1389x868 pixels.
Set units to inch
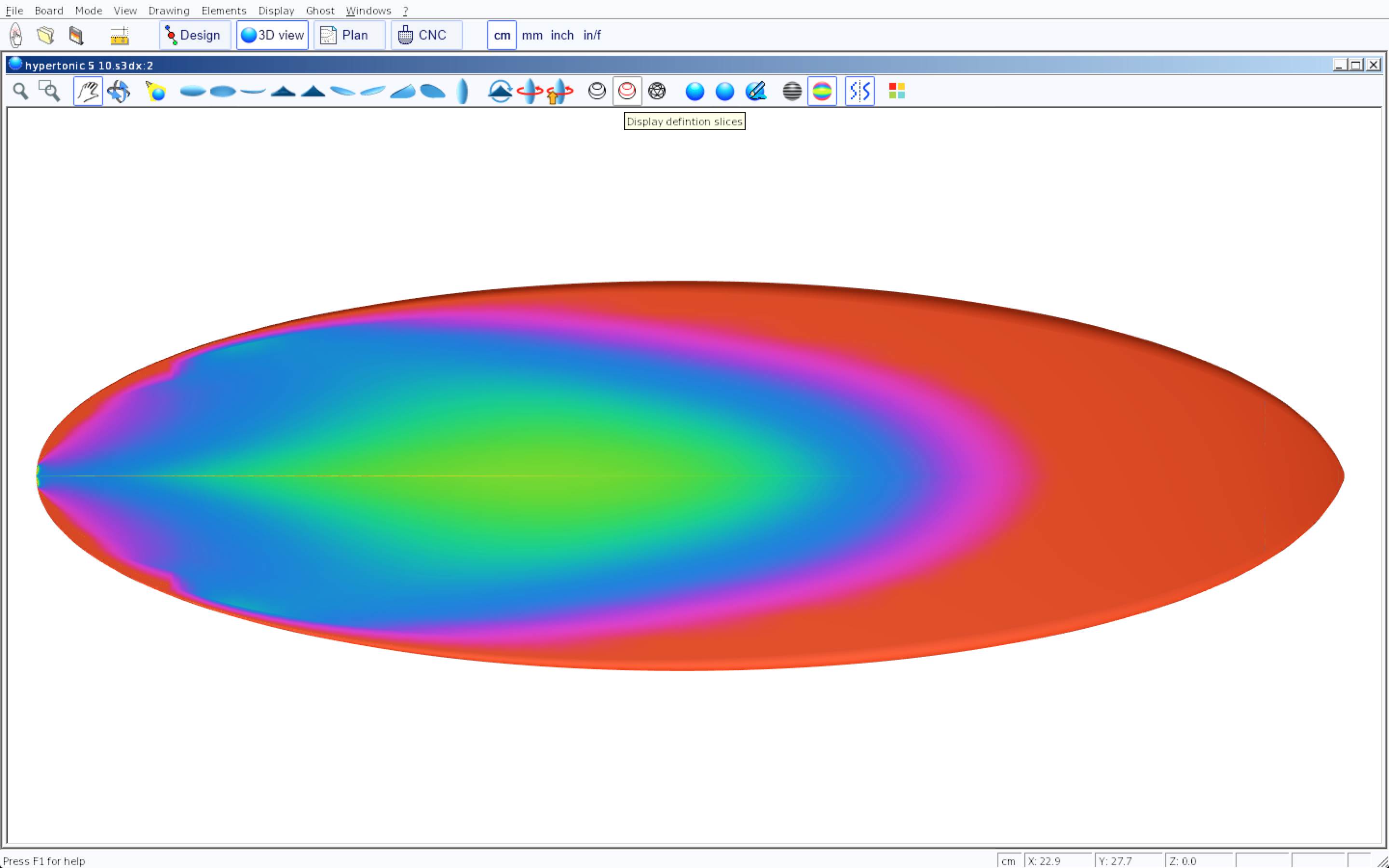pyautogui.click(x=562, y=35)
